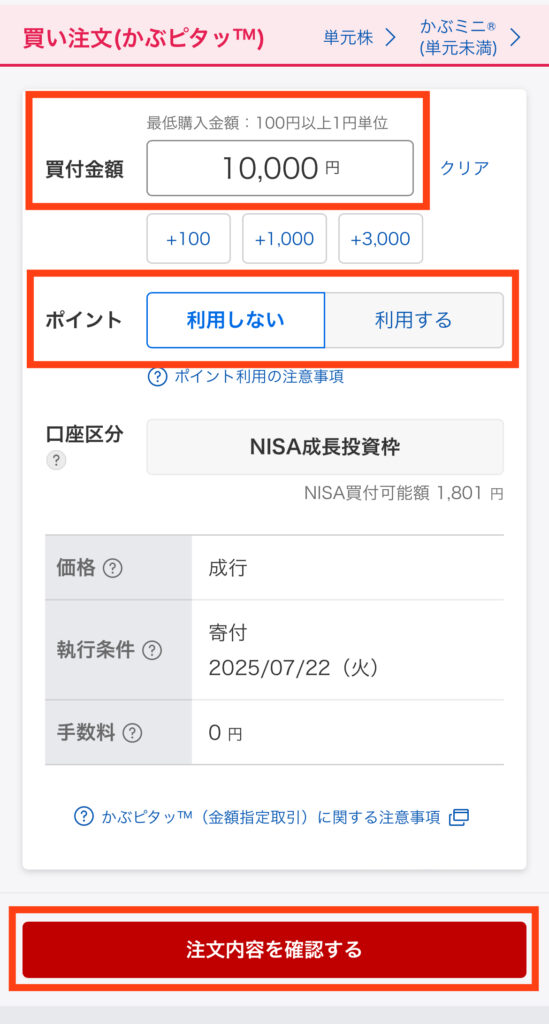Add +3,000 yen to amount
The height and width of the screenshot is (1024, 549).
tap(381, 238)
